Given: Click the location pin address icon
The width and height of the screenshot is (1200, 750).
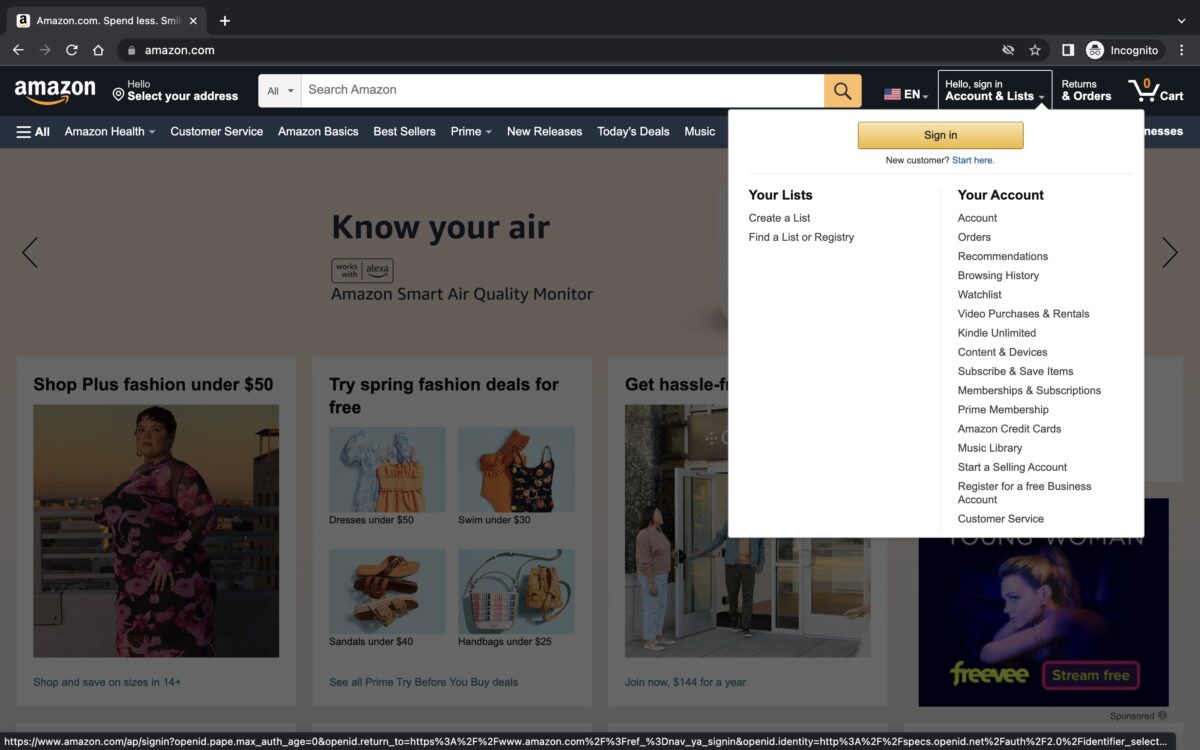Looking at the screenshot, I should click(x=118, y=95).
